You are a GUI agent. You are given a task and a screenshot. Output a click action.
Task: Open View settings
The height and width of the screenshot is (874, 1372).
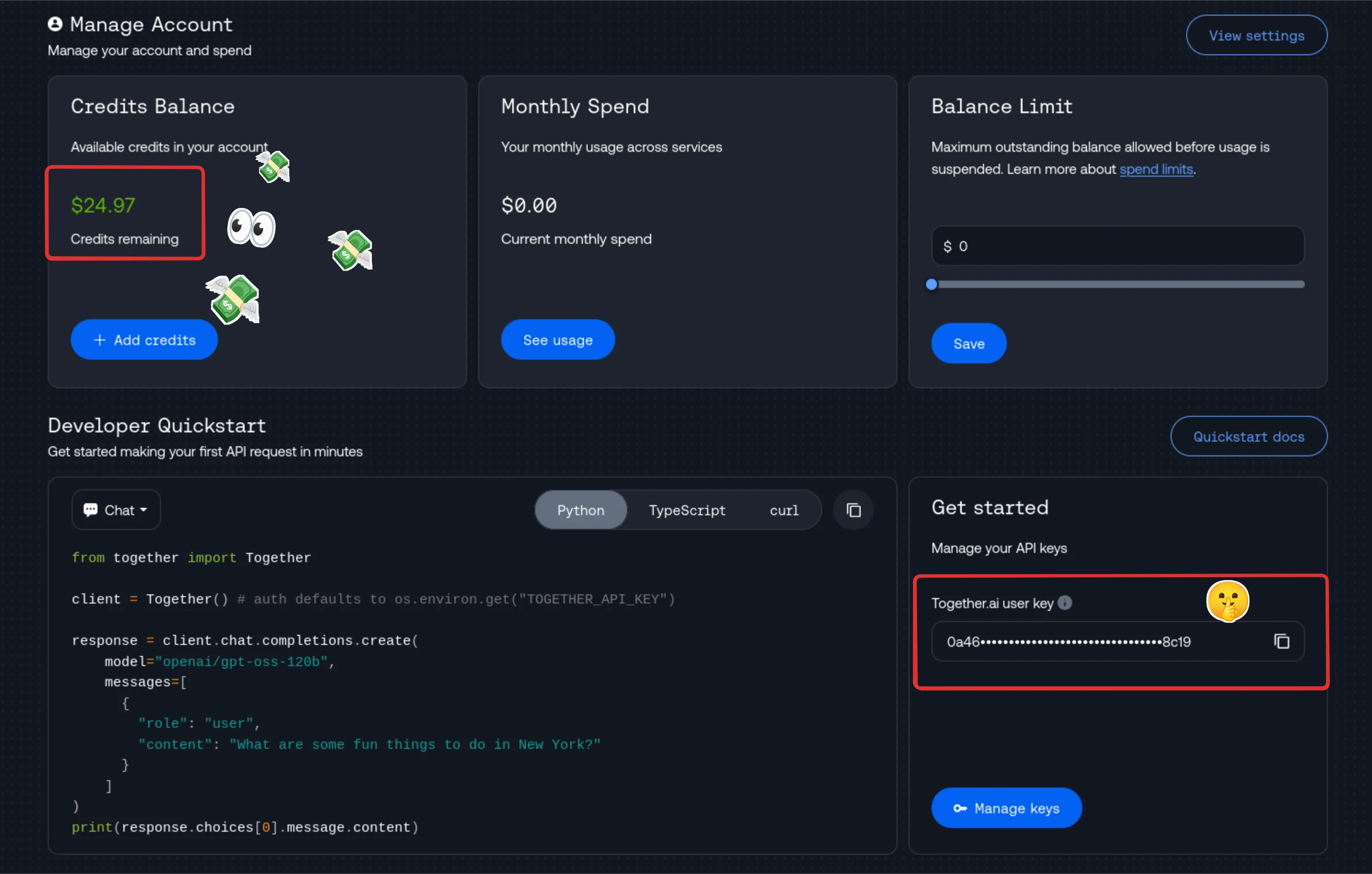1257,35
